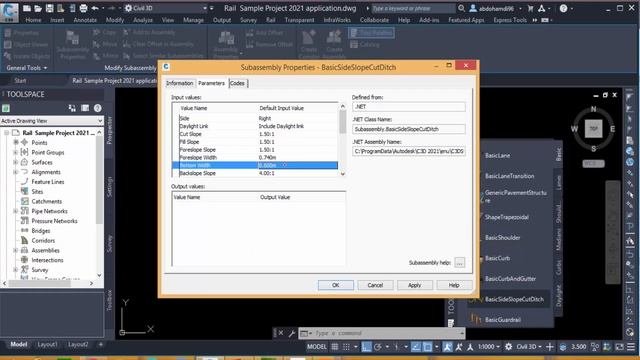This screenshot has height=360, width=640.
Task: Toggle 2D object snap in status bar
Action: pyautogui.click(x=427, y=347)
